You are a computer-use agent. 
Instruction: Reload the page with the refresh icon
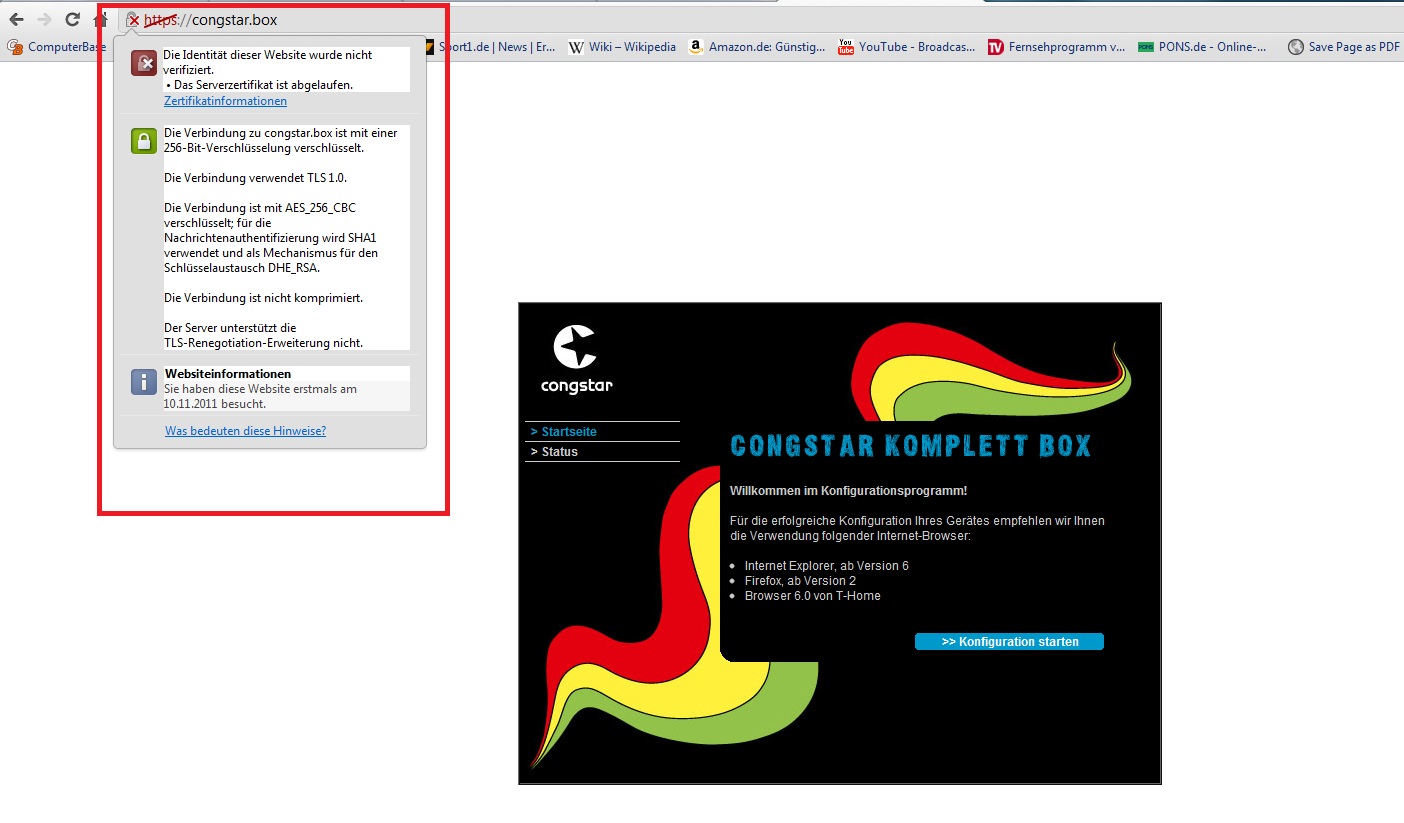tap(72, 19)
